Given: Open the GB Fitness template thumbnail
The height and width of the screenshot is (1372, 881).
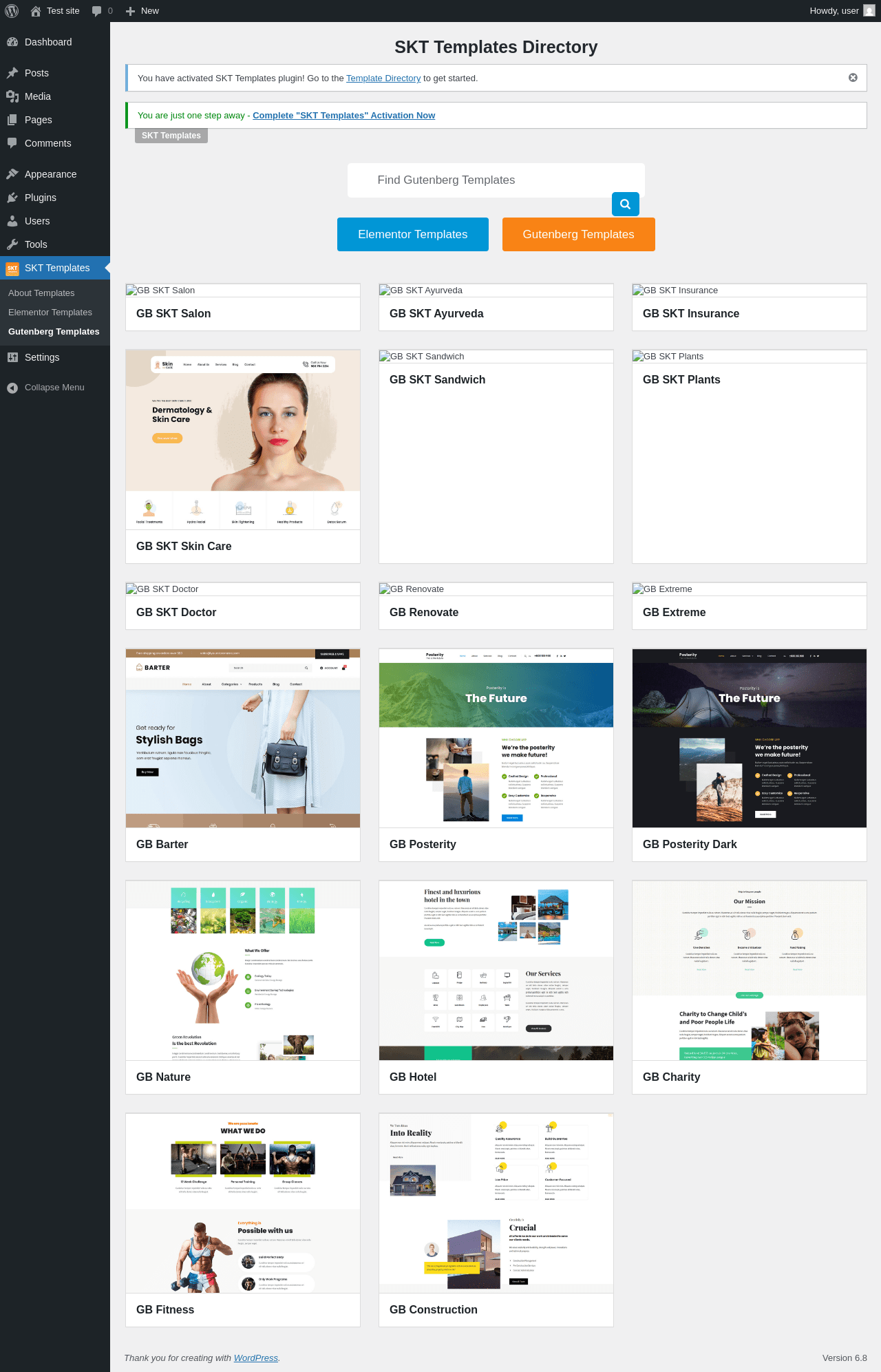Looking at the screenshot, I should pyautogui.click(x=243, y=1203).
